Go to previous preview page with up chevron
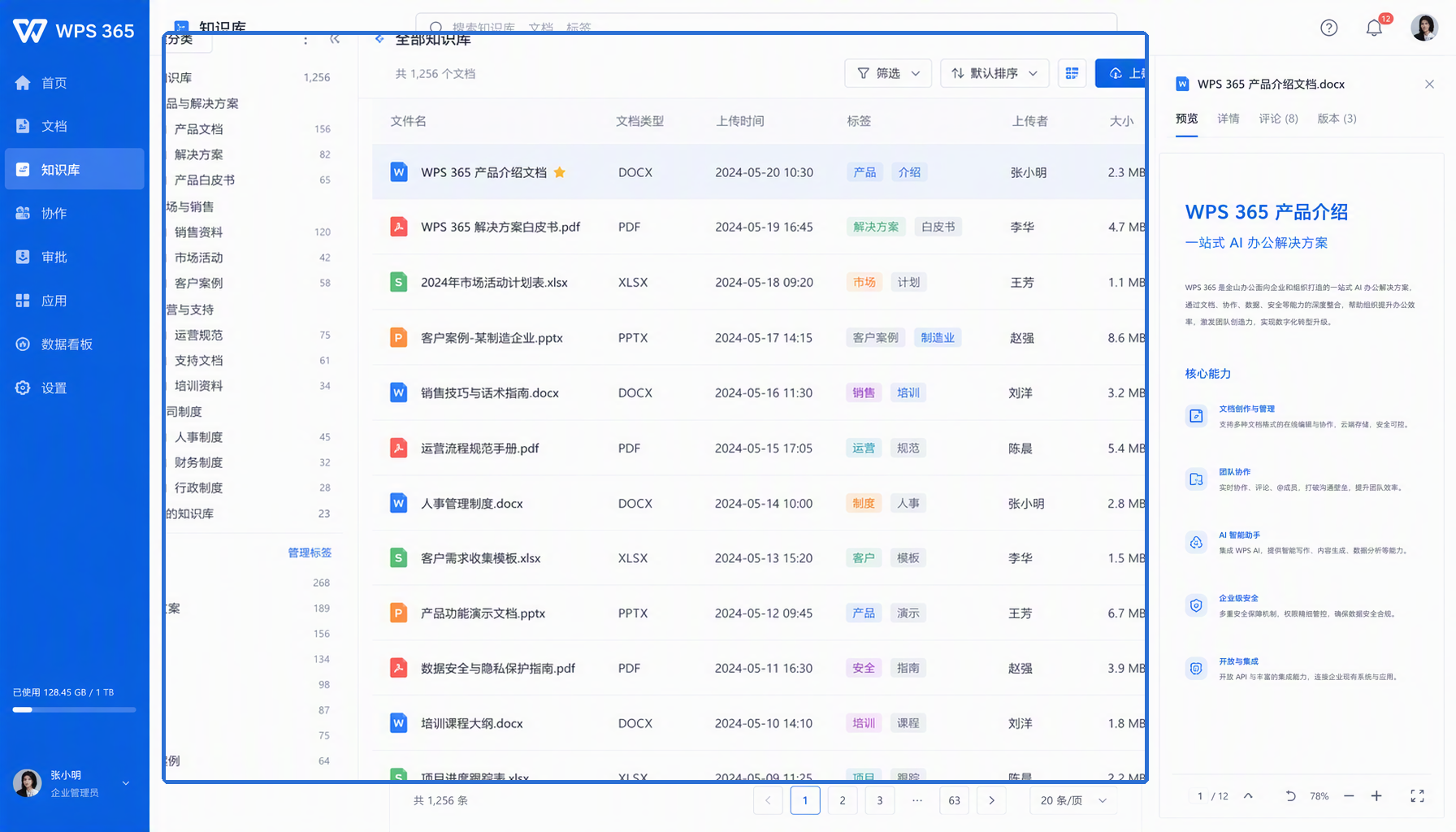The image size is (1456, 832). pos(1248,796)
